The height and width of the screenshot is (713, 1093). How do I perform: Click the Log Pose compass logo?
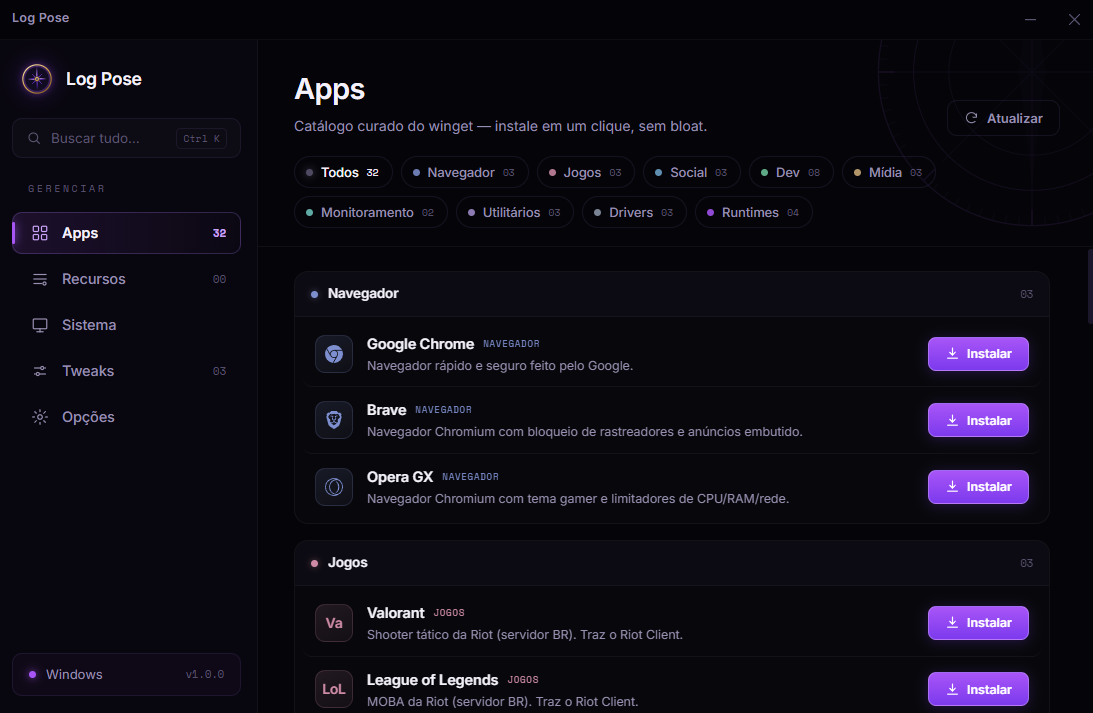[37, 79]
